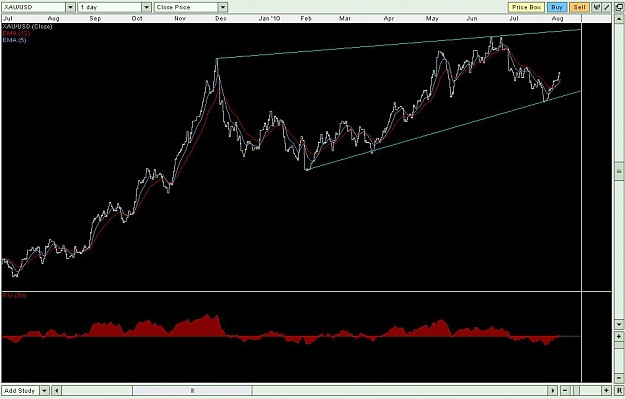Open the XAU/USD symbol dropdown arrow
625x399 pixels.
pyautogui.click(x=70, y=7)
